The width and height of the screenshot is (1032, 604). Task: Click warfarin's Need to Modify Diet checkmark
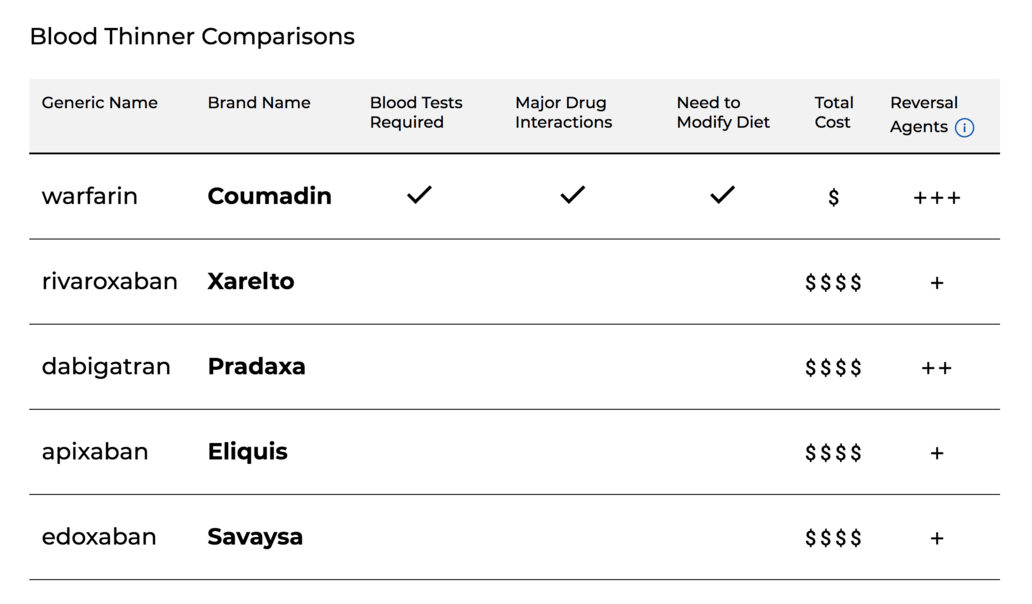point(722,195)
